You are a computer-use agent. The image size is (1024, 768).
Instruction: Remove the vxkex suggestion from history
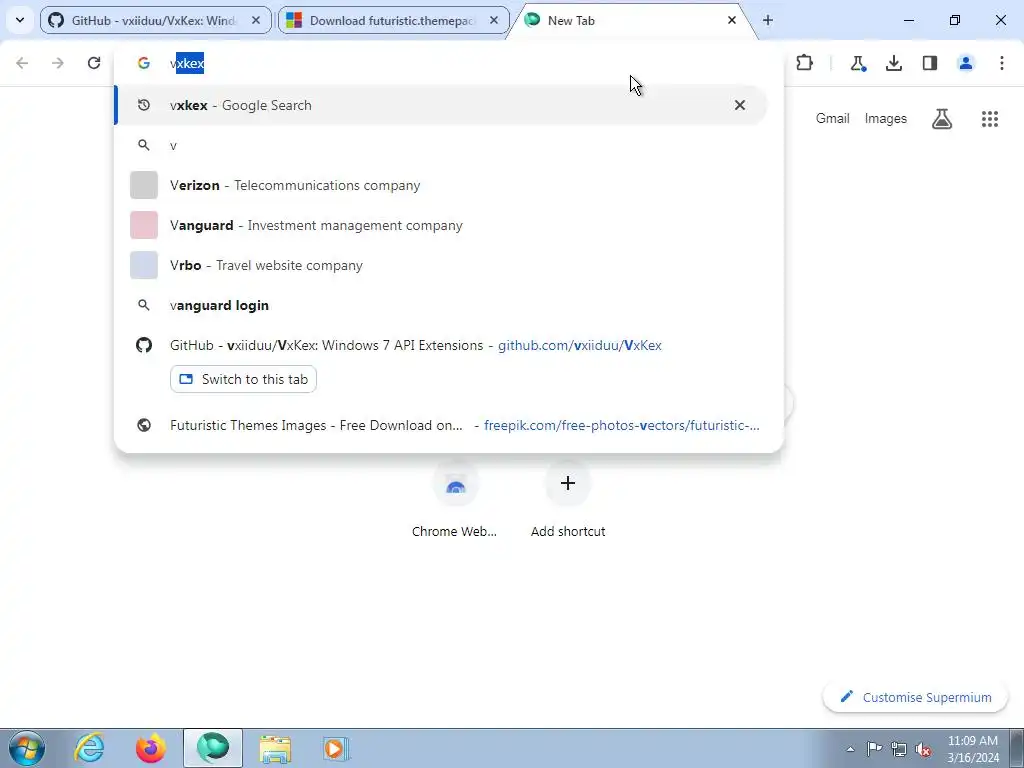point(739,105)
